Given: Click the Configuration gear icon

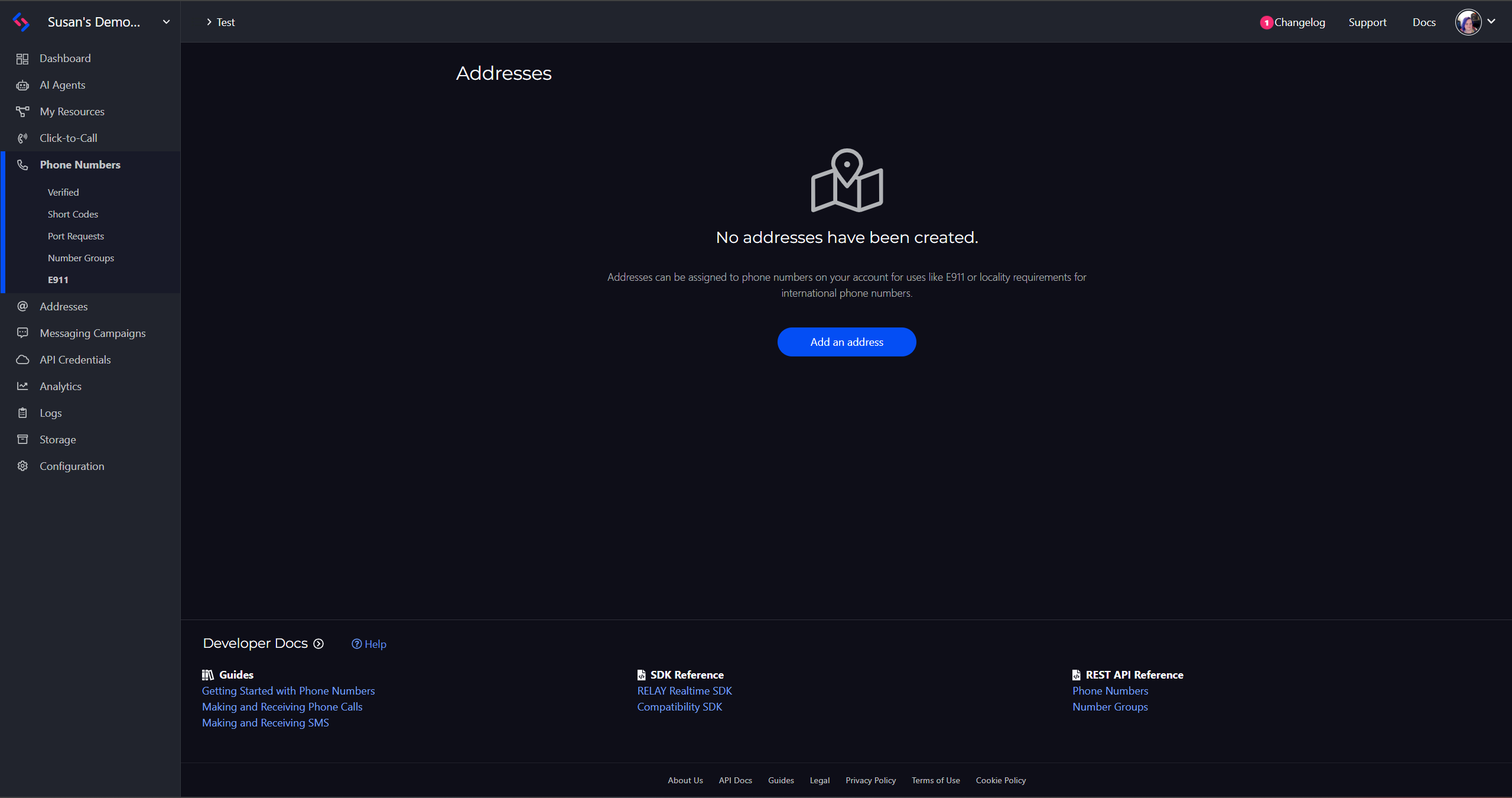Looking at the screenshot, I should 22,466.
